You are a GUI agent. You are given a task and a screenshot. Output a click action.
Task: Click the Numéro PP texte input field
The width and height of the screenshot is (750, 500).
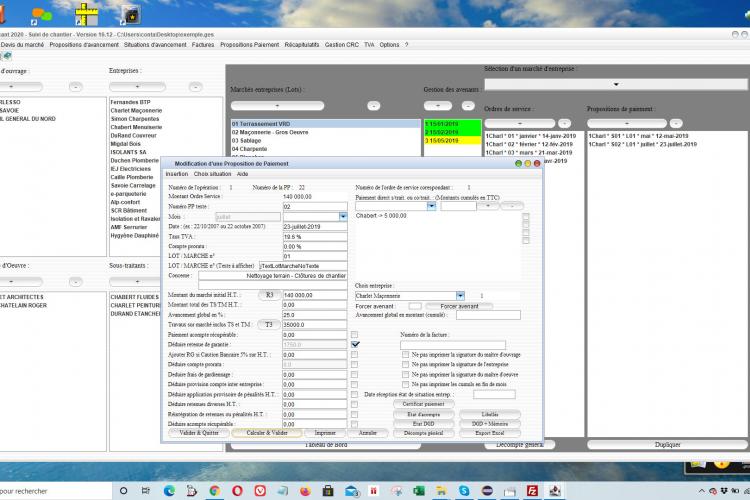click(x=315, y=207)
